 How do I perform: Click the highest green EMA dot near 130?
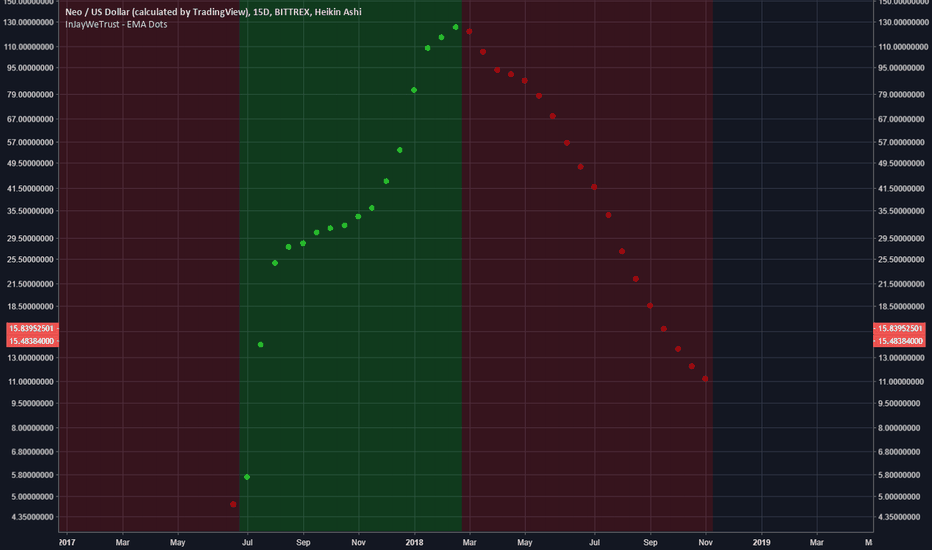coord(455,27)
